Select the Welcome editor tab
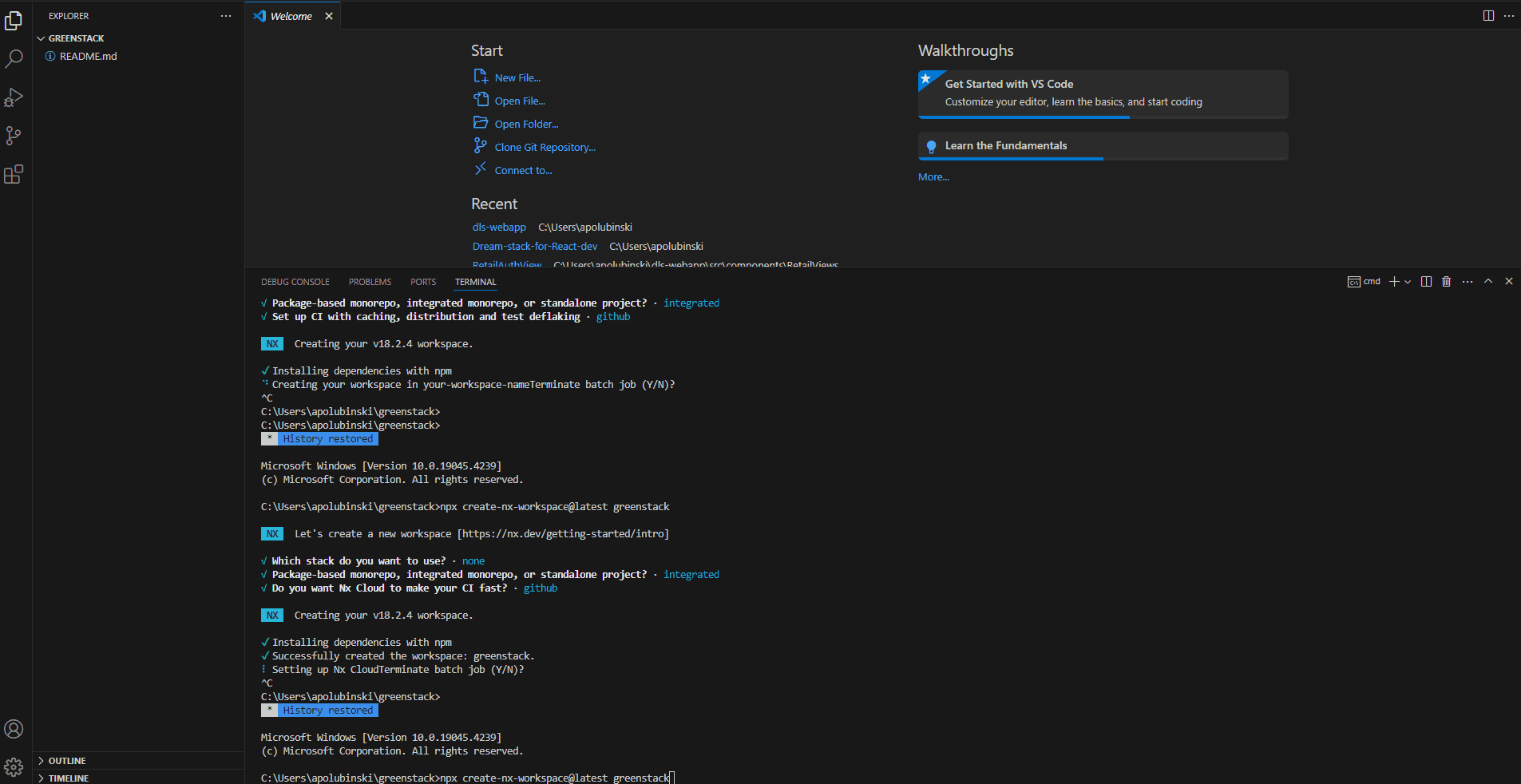The image size is (1521, 784). click(292, 16)
